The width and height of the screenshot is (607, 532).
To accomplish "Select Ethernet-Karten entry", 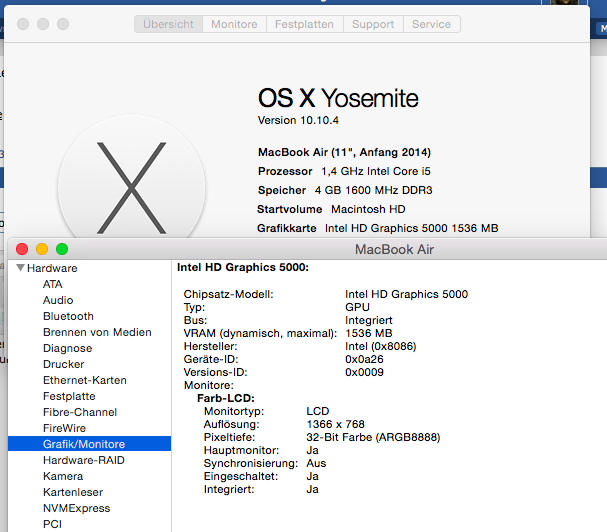I will coord(85,380).
